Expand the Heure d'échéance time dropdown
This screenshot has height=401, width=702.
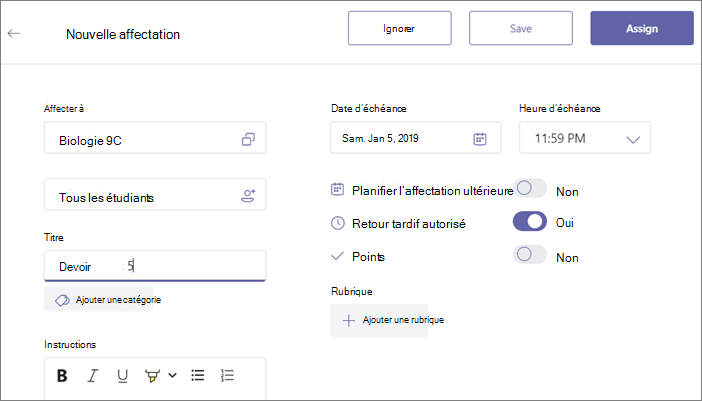coord(633,140)
